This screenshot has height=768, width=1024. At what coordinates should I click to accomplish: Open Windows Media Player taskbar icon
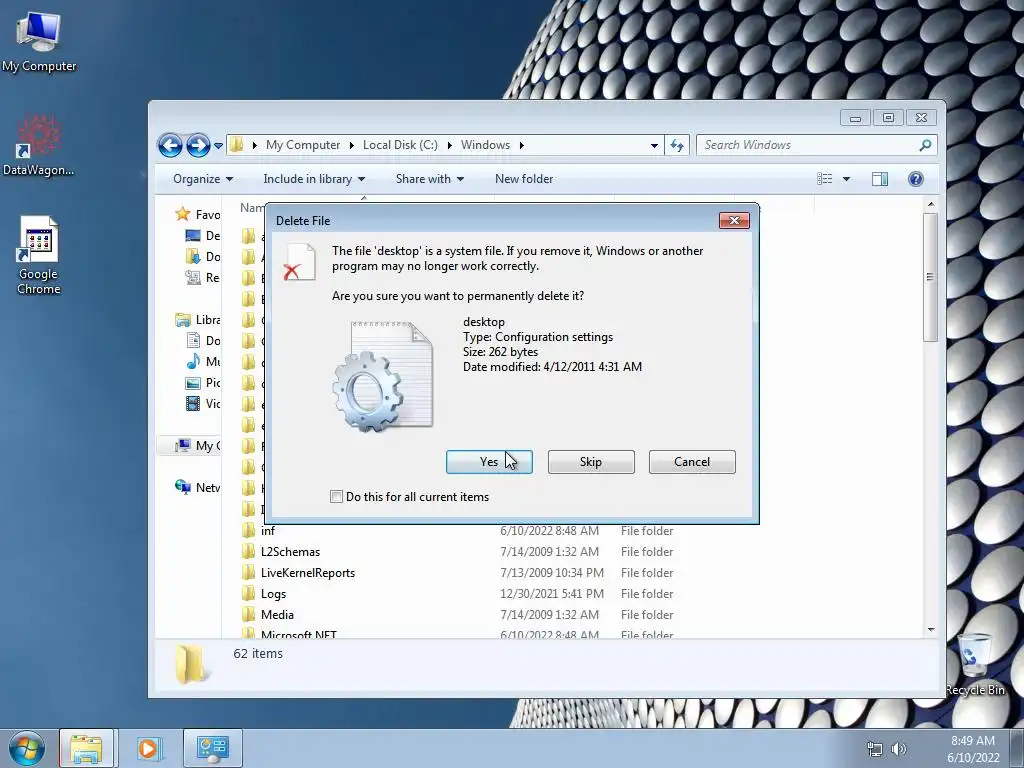(x=148, y=748)
